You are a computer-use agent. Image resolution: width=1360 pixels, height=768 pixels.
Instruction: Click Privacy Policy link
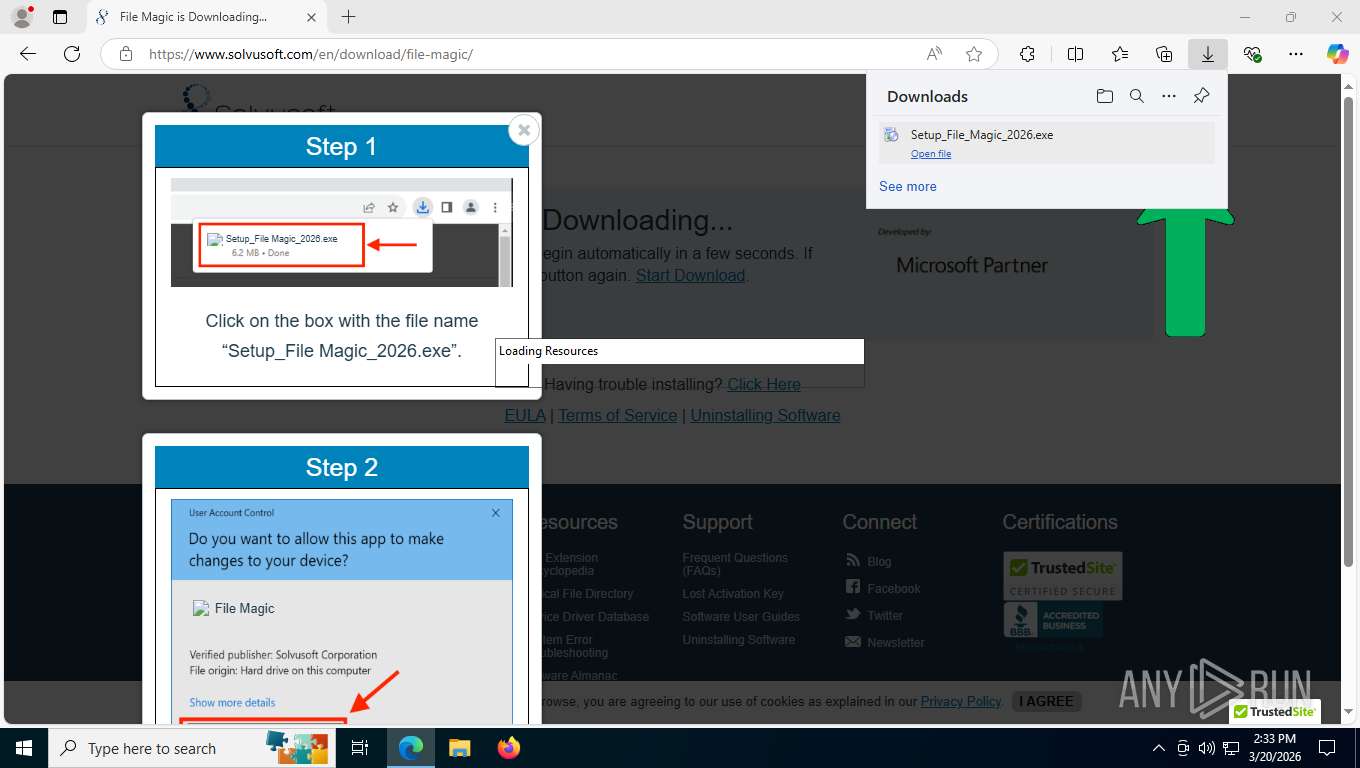pyautogui.click(x=961, y=701)
